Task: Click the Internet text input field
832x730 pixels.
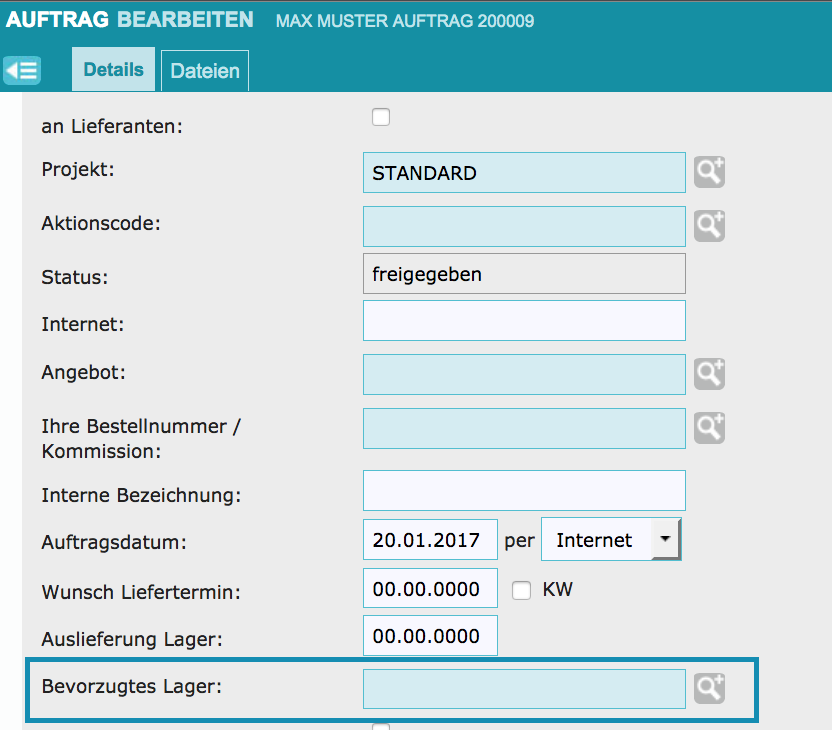Action: [x=524, y=321]
